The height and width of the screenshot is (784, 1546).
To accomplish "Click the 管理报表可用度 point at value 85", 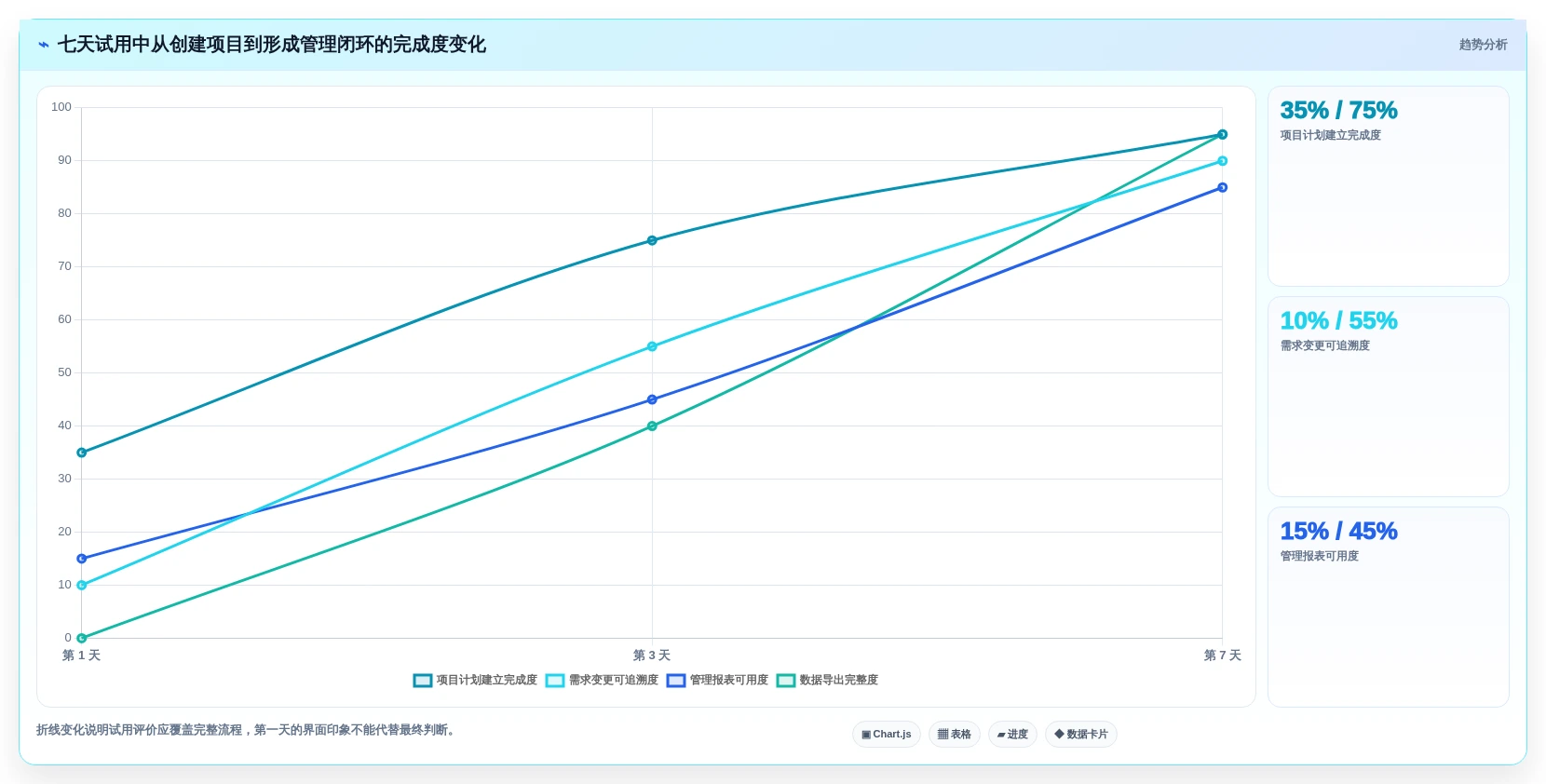I will 1223,187.
